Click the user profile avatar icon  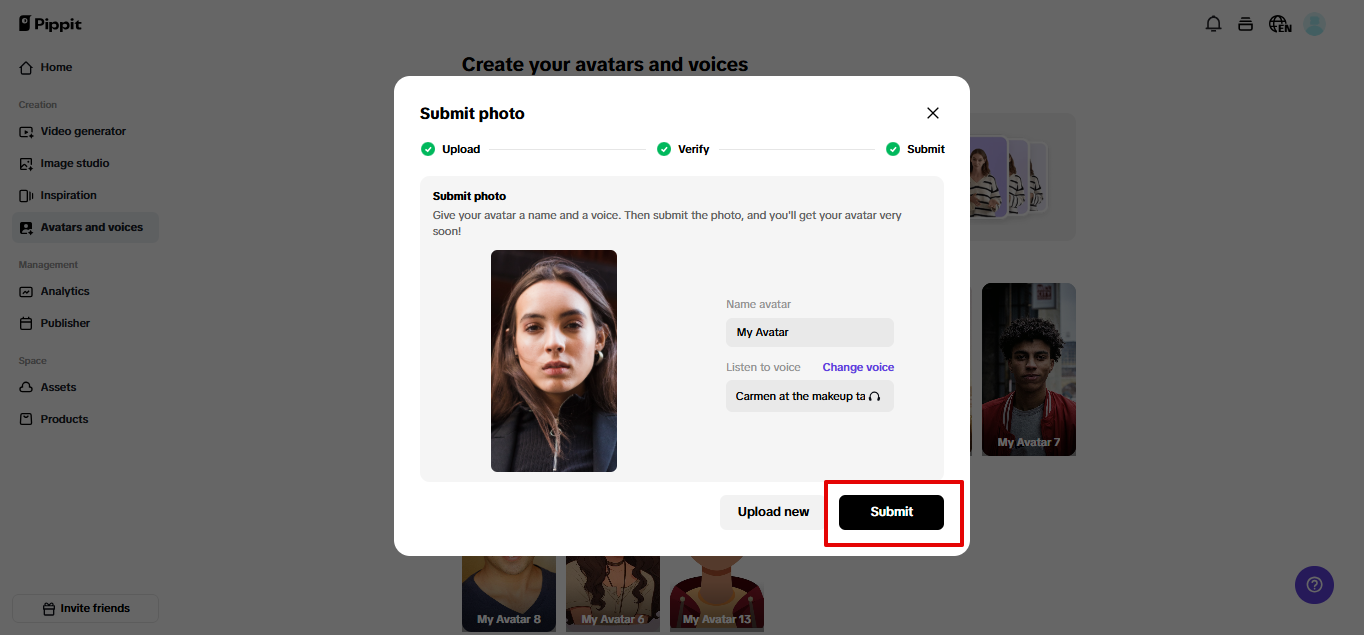click(x=1315, y=24)
